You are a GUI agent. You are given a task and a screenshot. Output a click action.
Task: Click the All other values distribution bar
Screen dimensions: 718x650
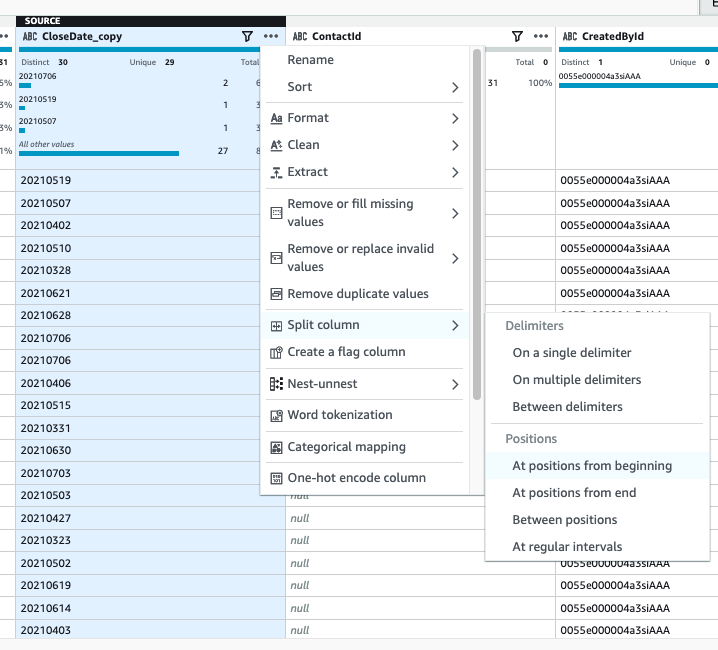(x=99, y=154)
